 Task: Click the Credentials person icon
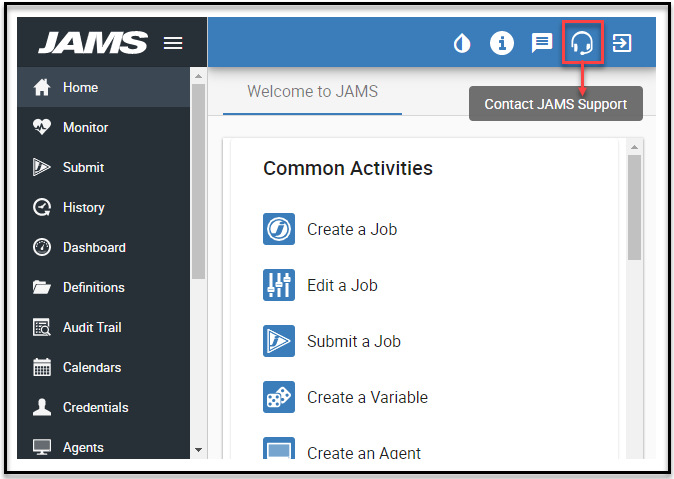42,407
